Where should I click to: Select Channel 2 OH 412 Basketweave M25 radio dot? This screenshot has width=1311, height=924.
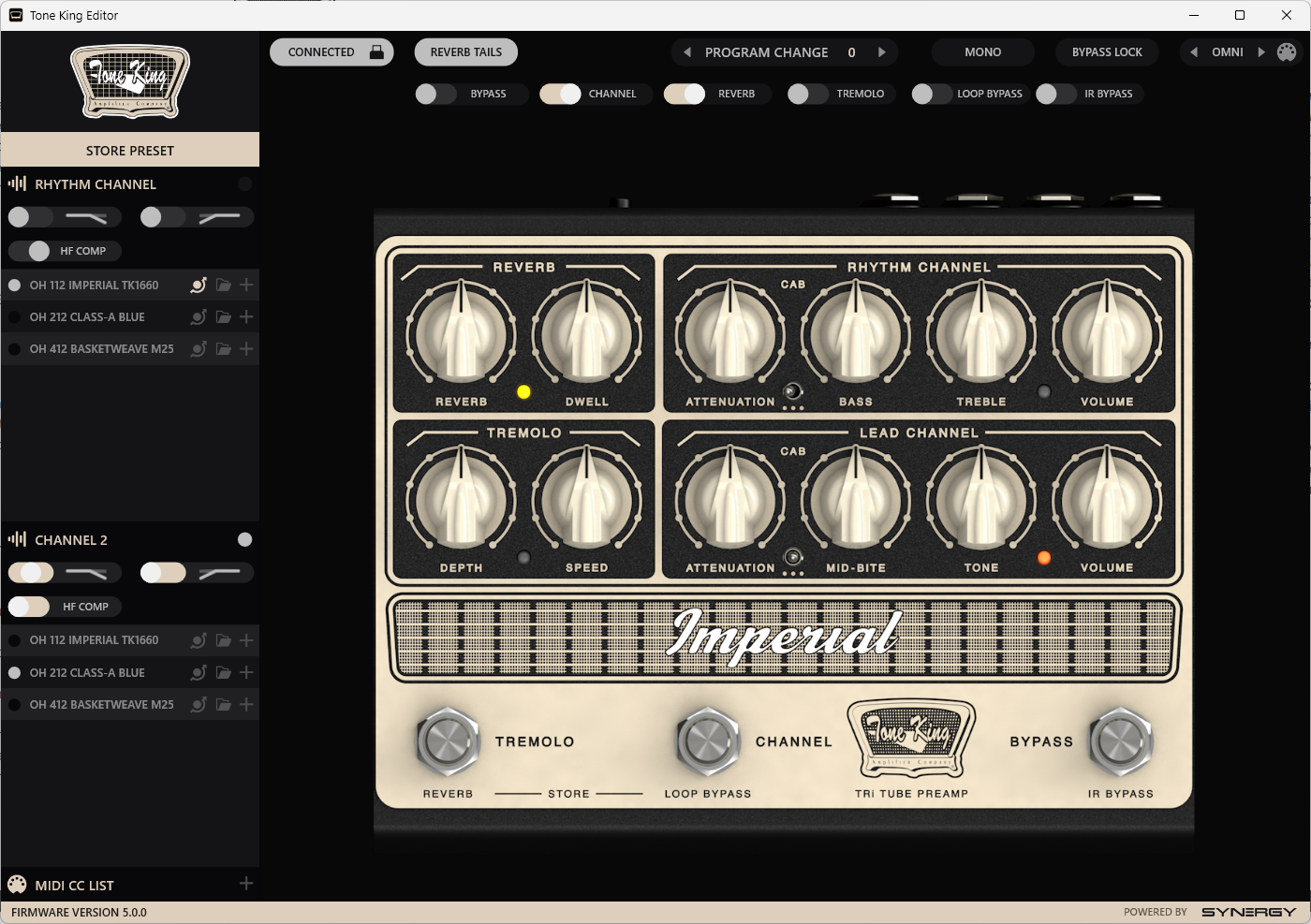[15, 705]
